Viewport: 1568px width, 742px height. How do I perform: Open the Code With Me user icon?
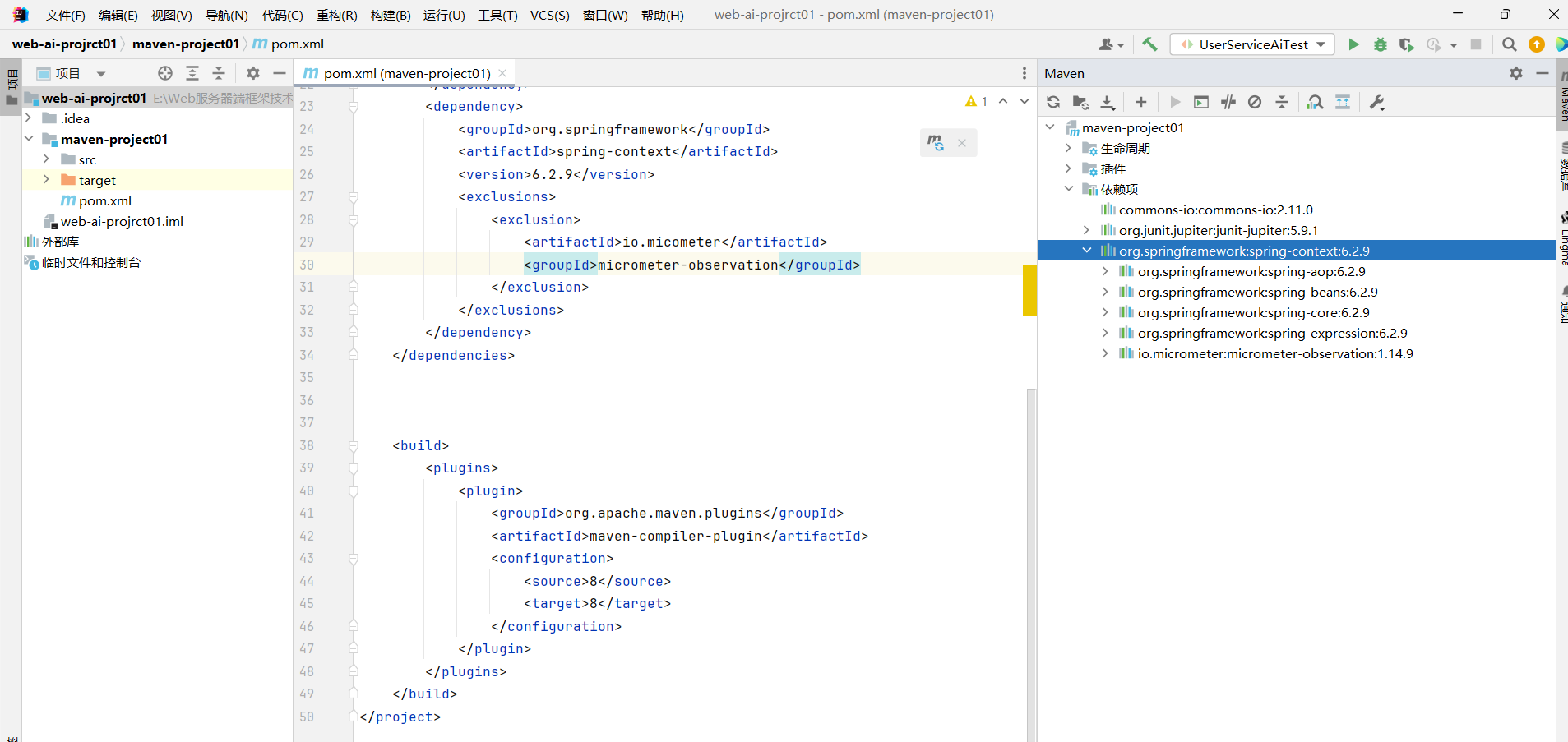[1111, 44]
